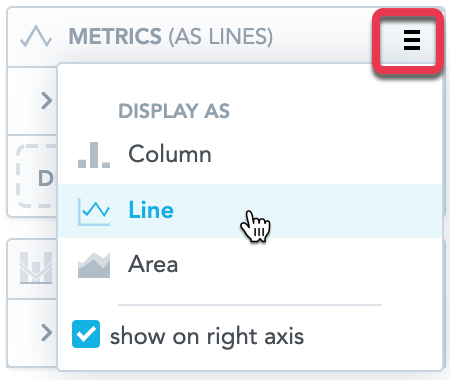The image size is (450, 380).
Task: Click the Line chart icon in Display As
Action: click(94, 211)
